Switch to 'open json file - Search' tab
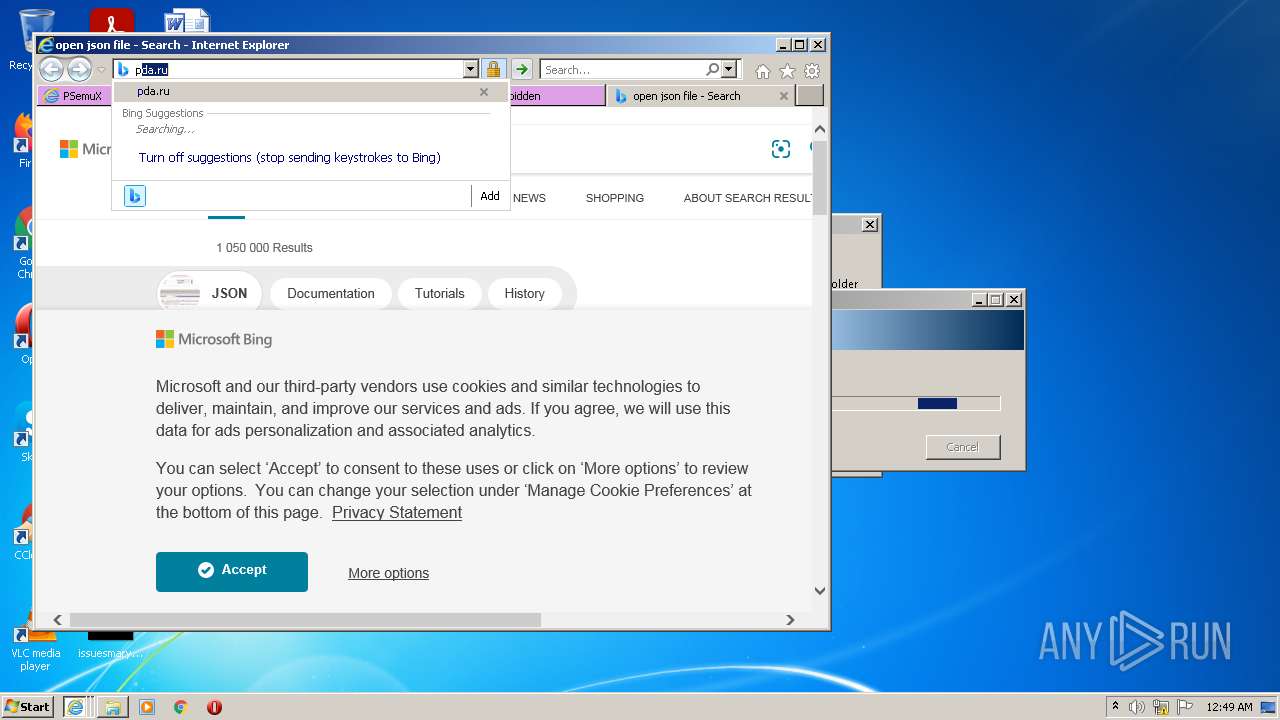Screen dimensions: 1280x720 click(x=687, y=96)
